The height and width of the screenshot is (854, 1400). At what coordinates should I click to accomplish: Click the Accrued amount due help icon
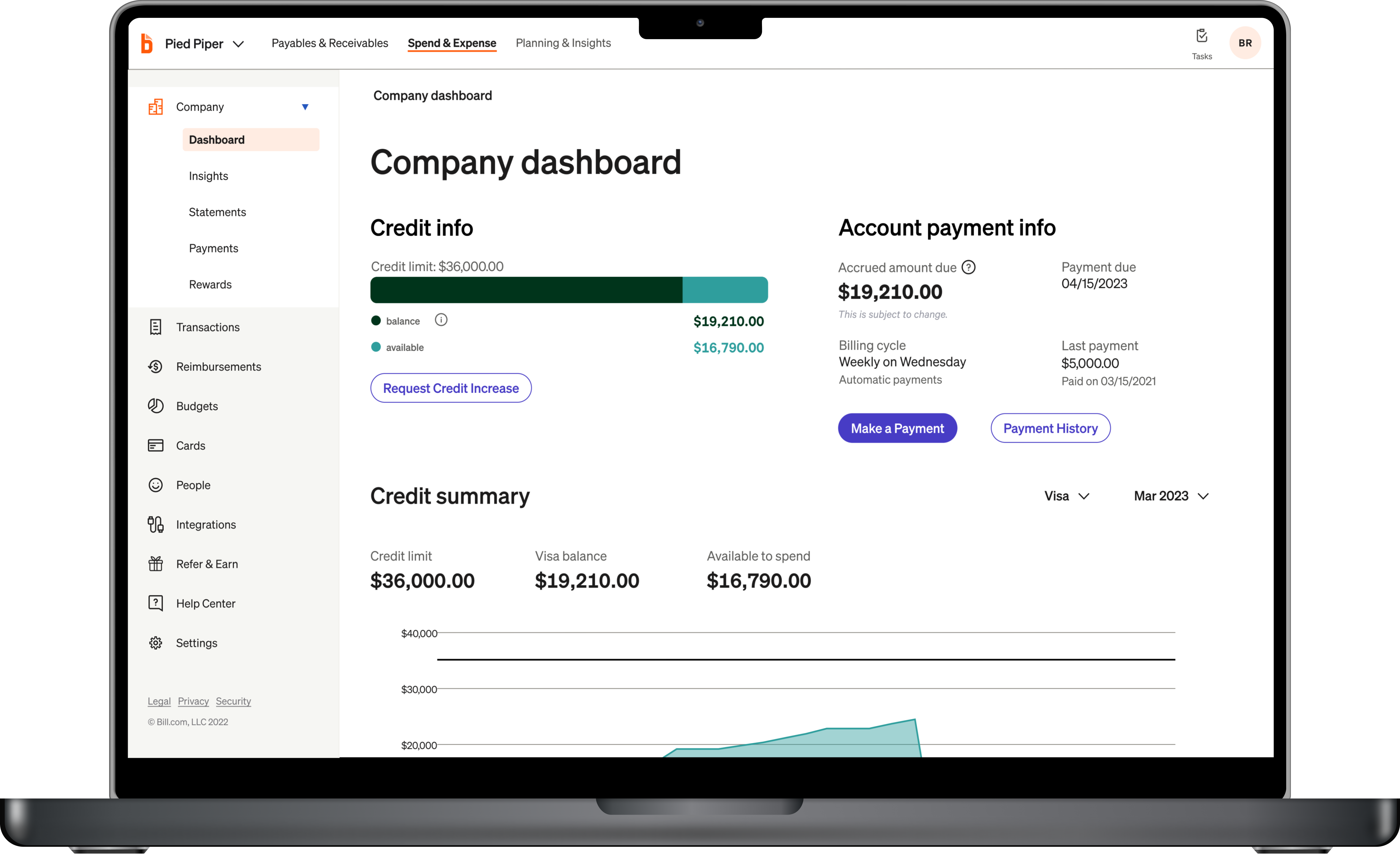pos(969,267)
